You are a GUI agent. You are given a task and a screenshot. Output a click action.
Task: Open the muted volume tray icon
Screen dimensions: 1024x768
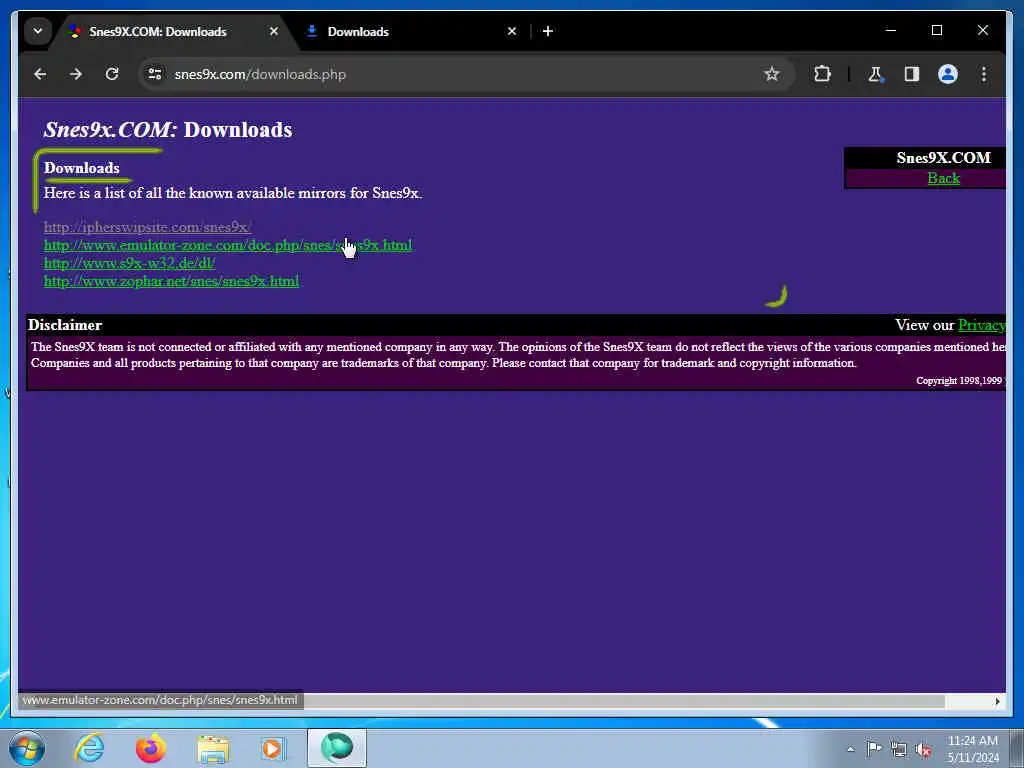click(x=923, y=749)
